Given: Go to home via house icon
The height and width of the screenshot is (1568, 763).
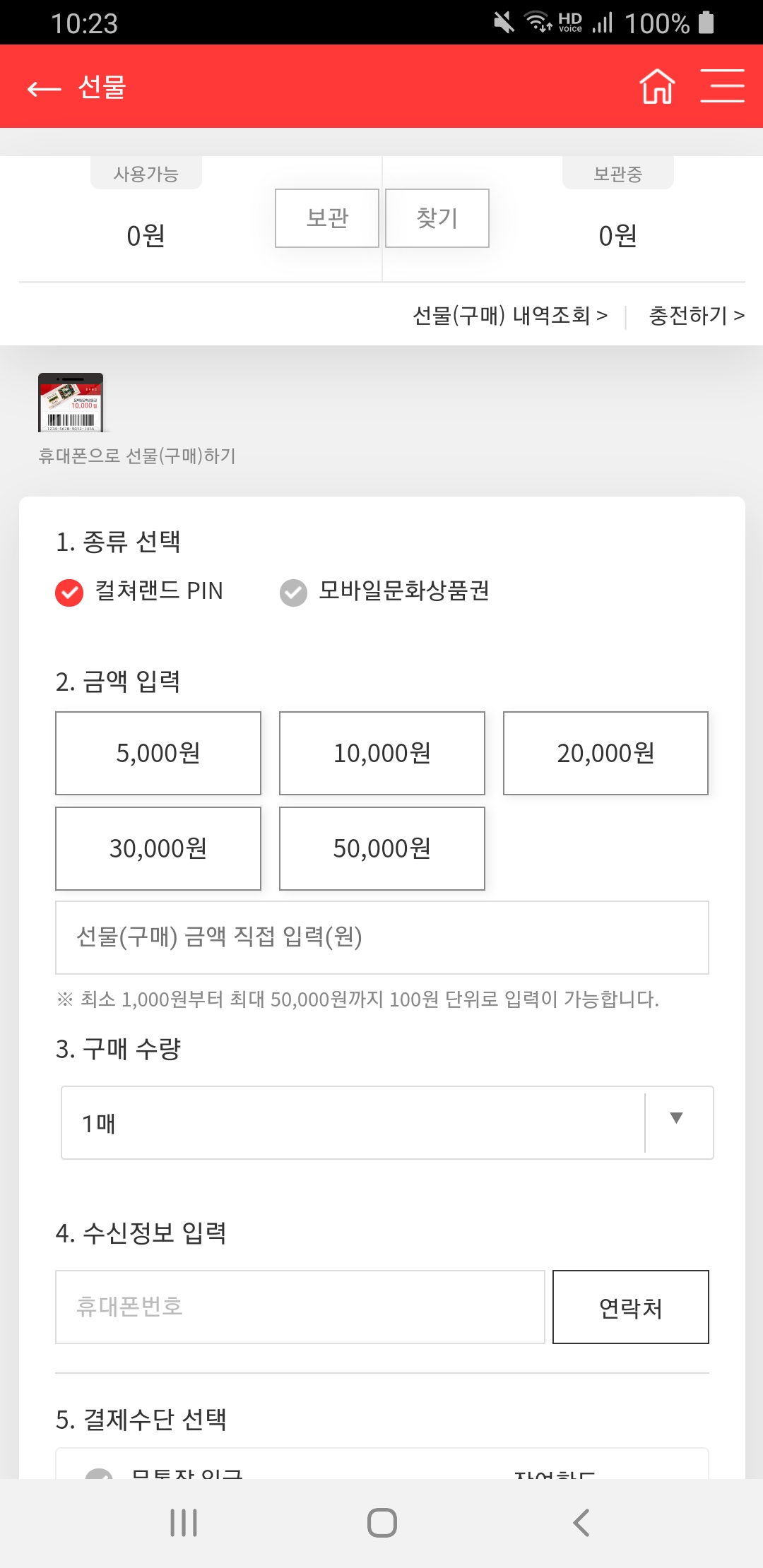Looking at the screenshot, I should coord(657,86).
